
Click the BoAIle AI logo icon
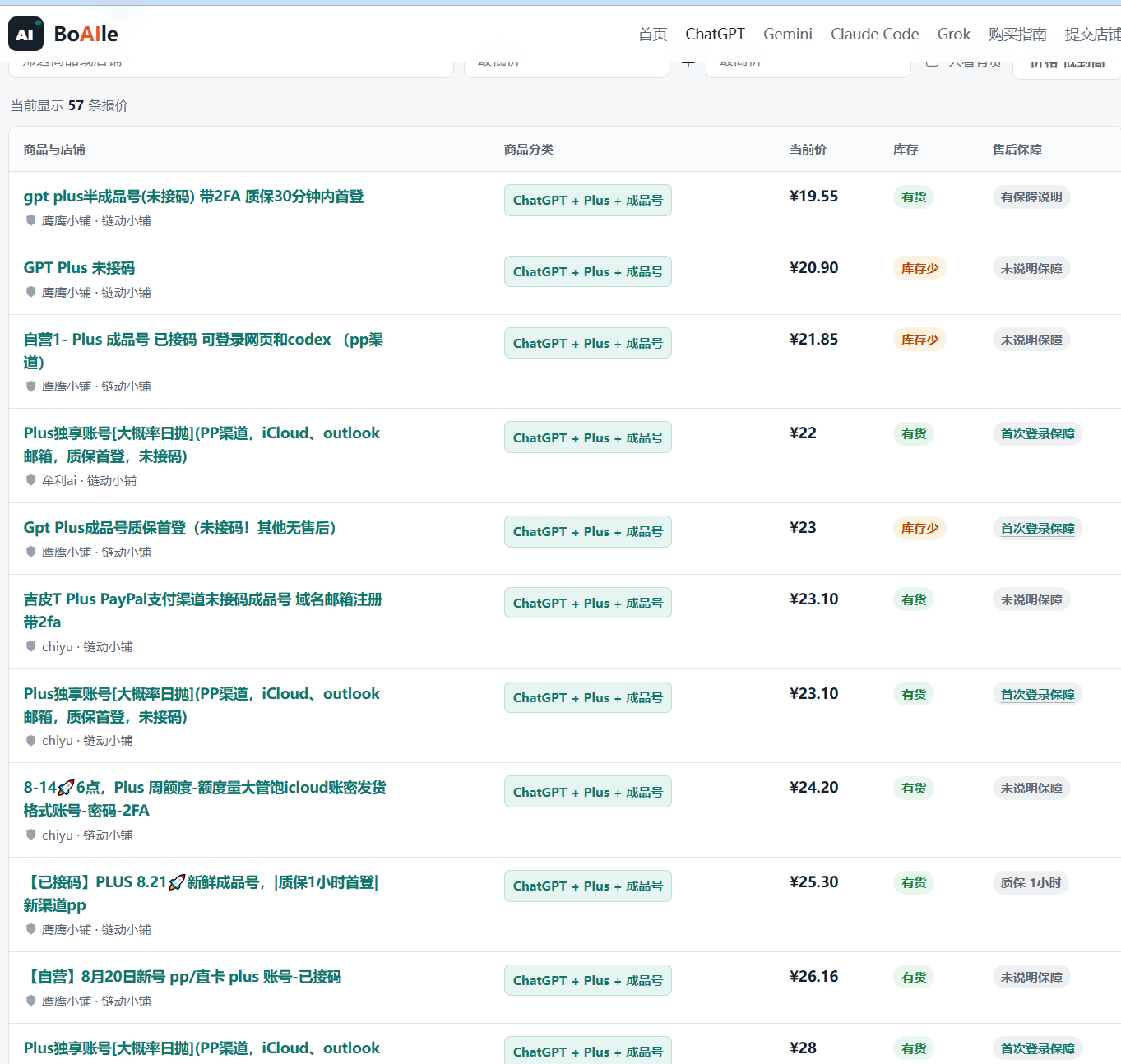(25, 34)
